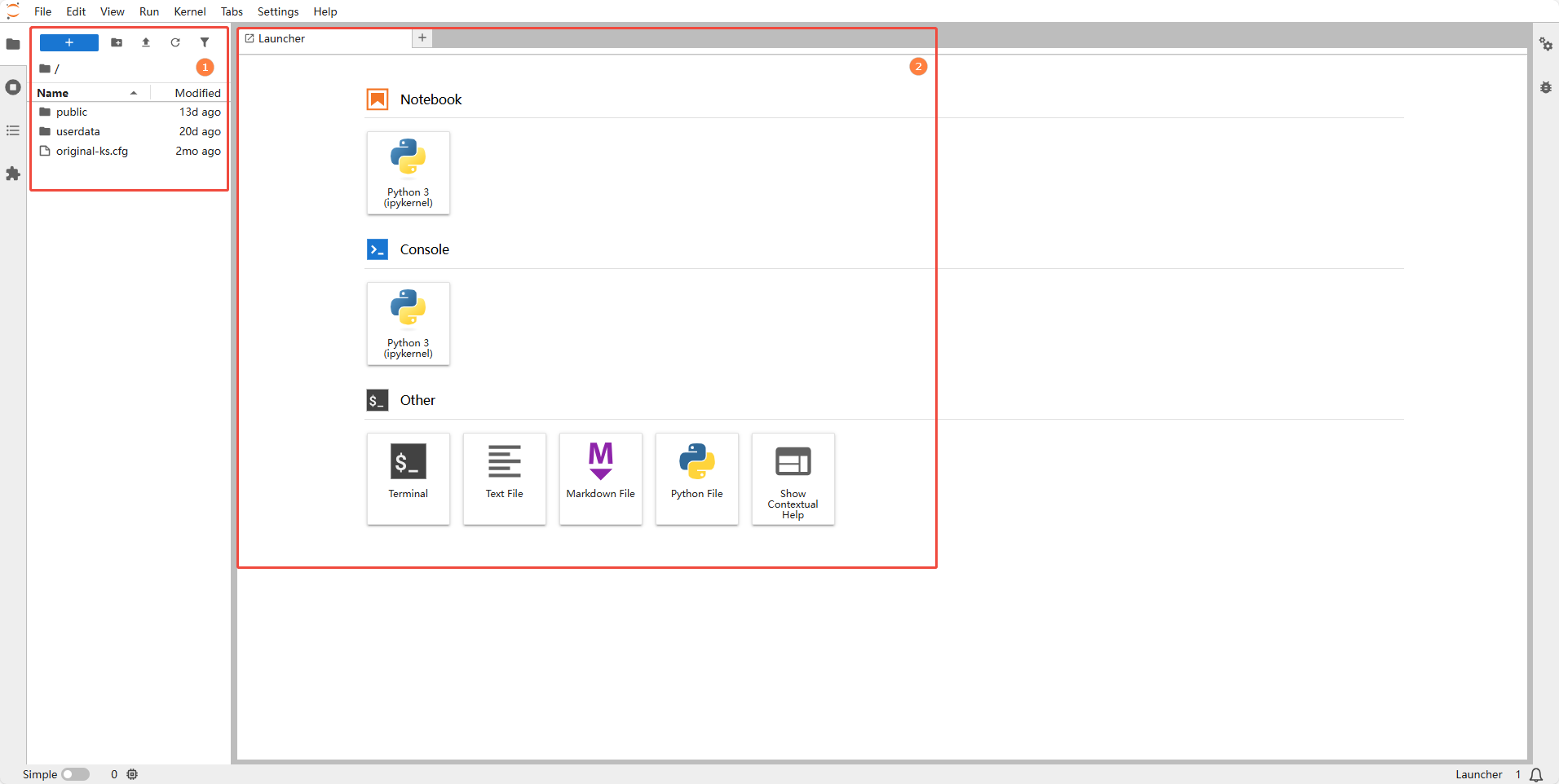Screen dimensions: 1559x784
Task: Sort files by Name column header
Action: pos(53,93)
